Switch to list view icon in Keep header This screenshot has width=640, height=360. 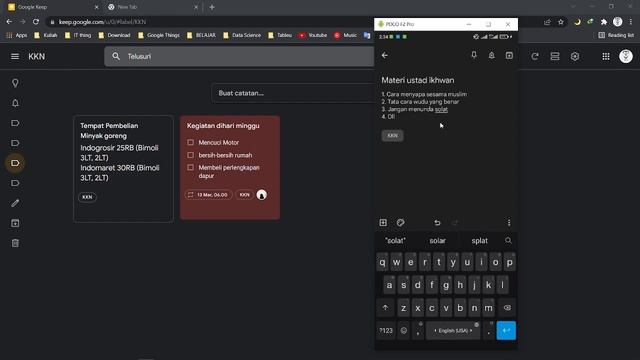(x=555, y=56)
